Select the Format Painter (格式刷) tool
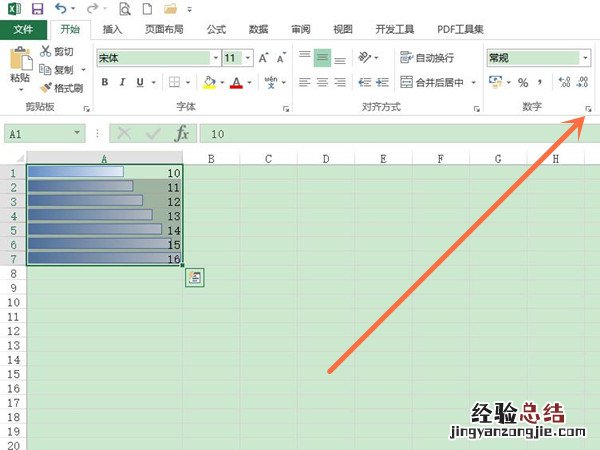Screen dimensions: 600x450 click(63, 89)
